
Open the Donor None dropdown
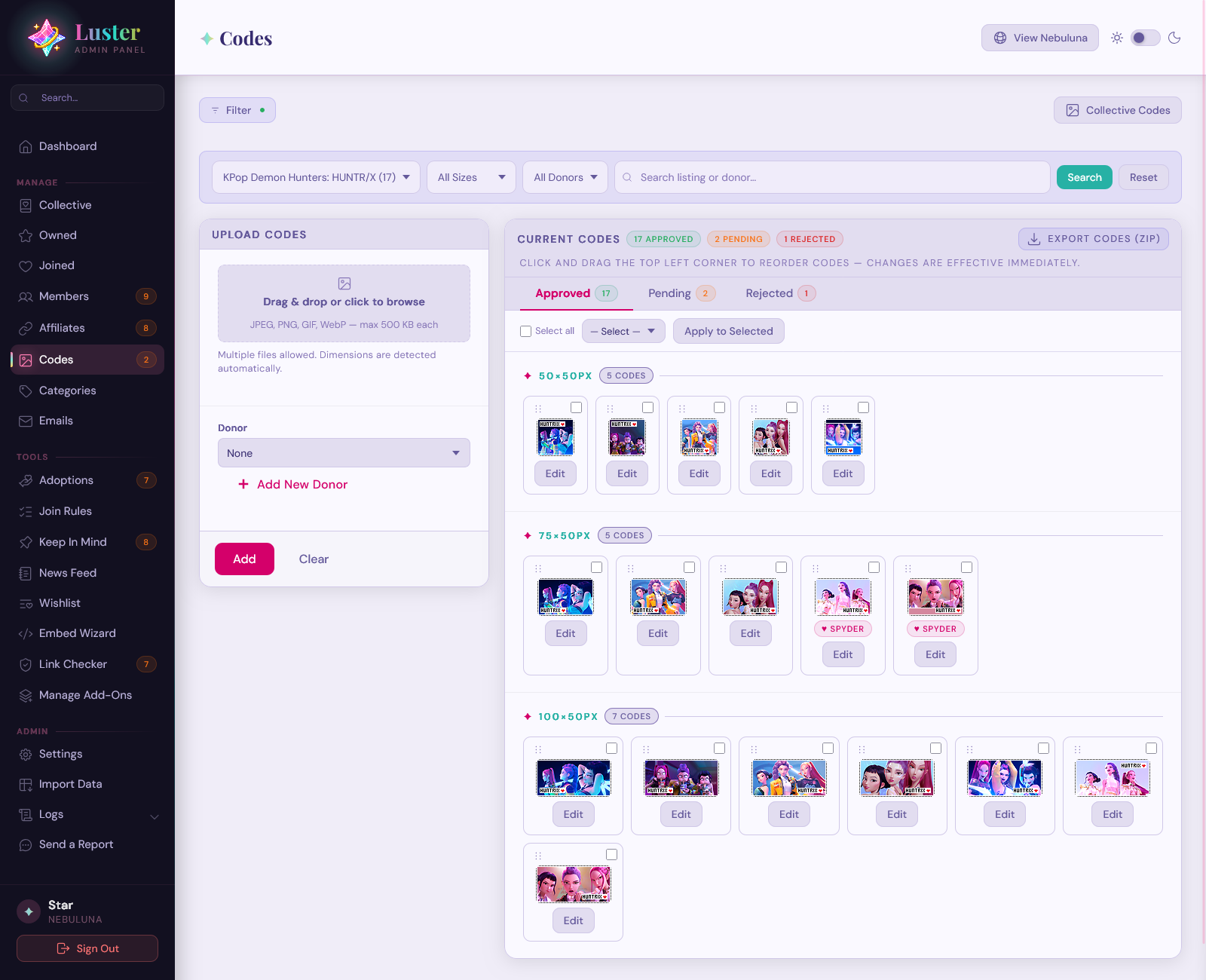(x=344, y=453)
